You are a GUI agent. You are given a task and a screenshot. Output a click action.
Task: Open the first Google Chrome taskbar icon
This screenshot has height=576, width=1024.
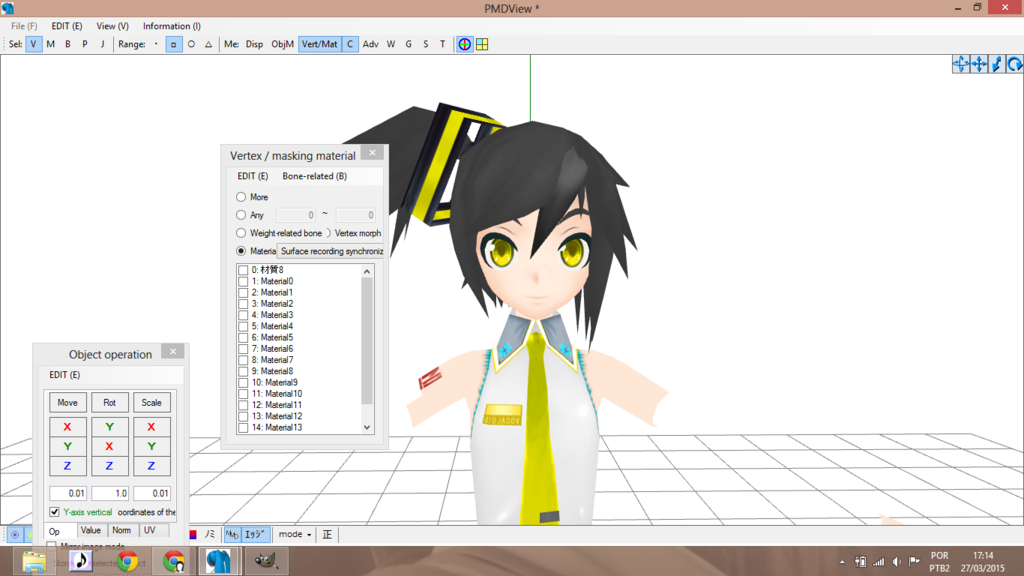[x=127, y=561]
